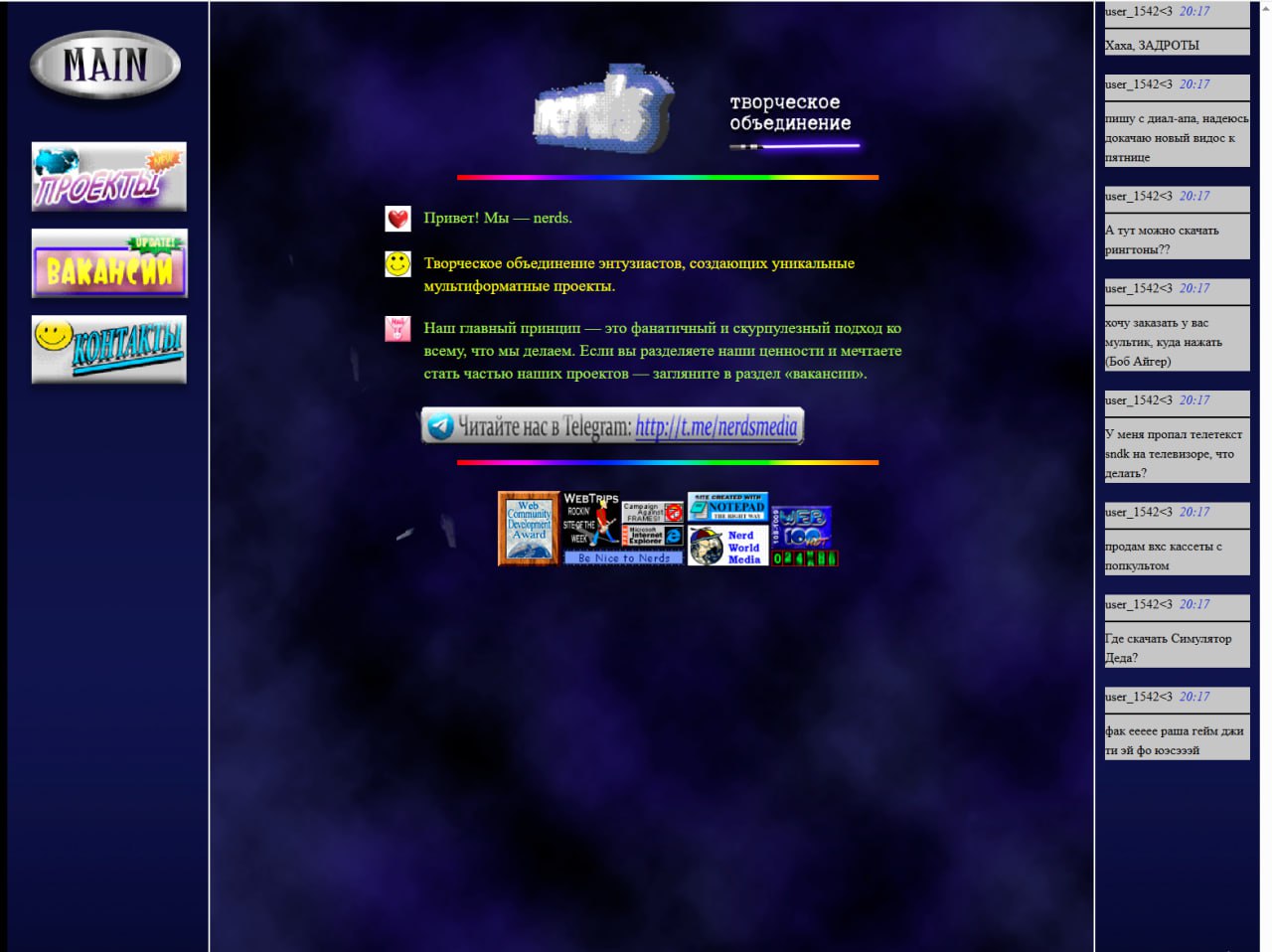Click the yellow smiley face icon

coord(397,264)
